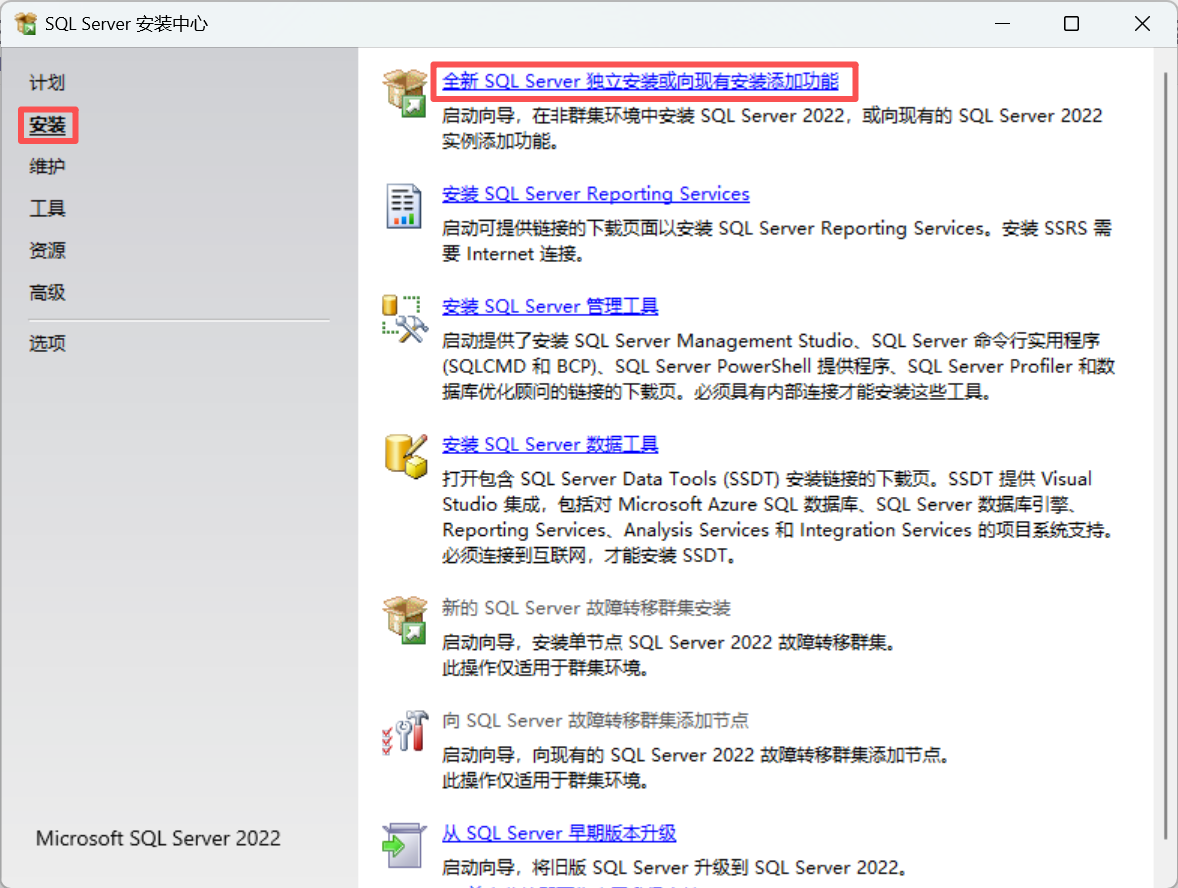Image resolution: width=1178 pixels, height=888 pixels.
Task: Click the grayed package icon for 故障转移群集安装
Action: 404,620
